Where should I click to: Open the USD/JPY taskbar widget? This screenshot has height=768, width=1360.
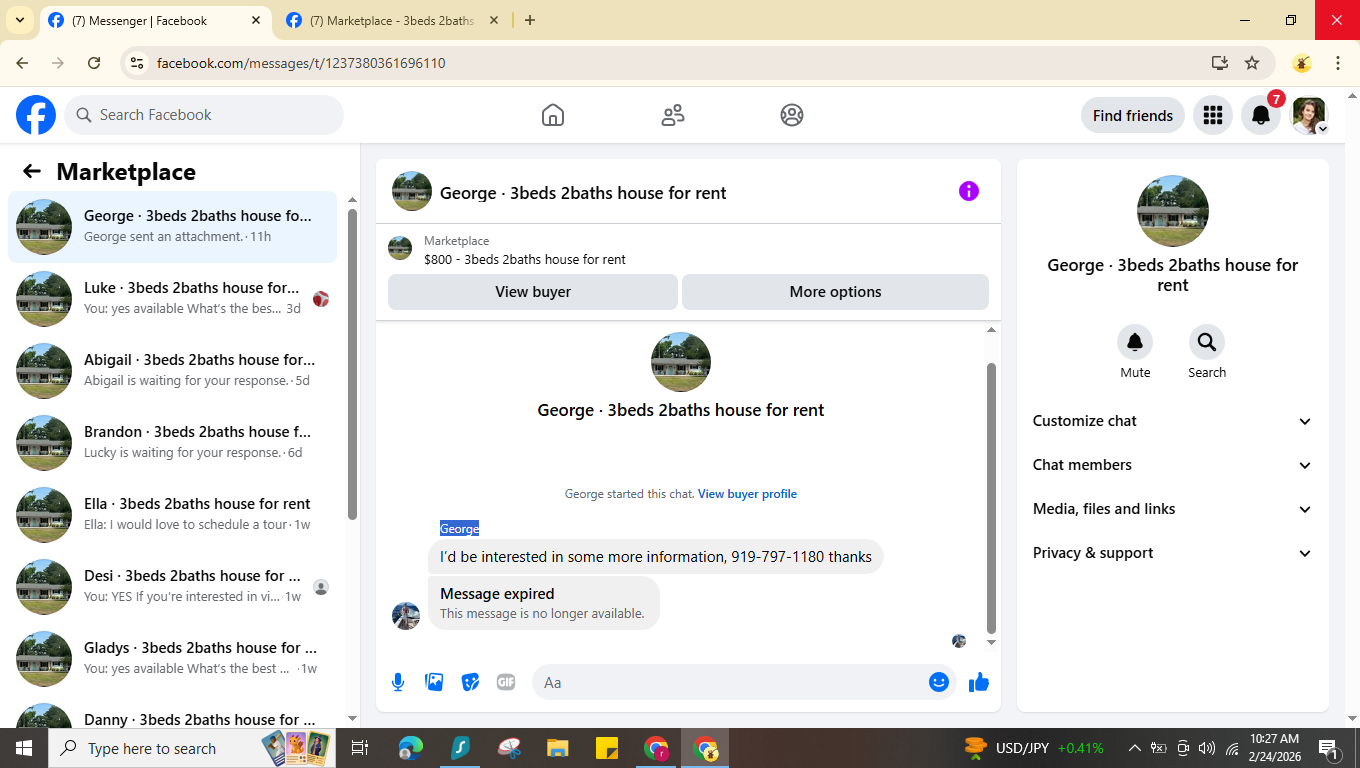(1034, 748)
